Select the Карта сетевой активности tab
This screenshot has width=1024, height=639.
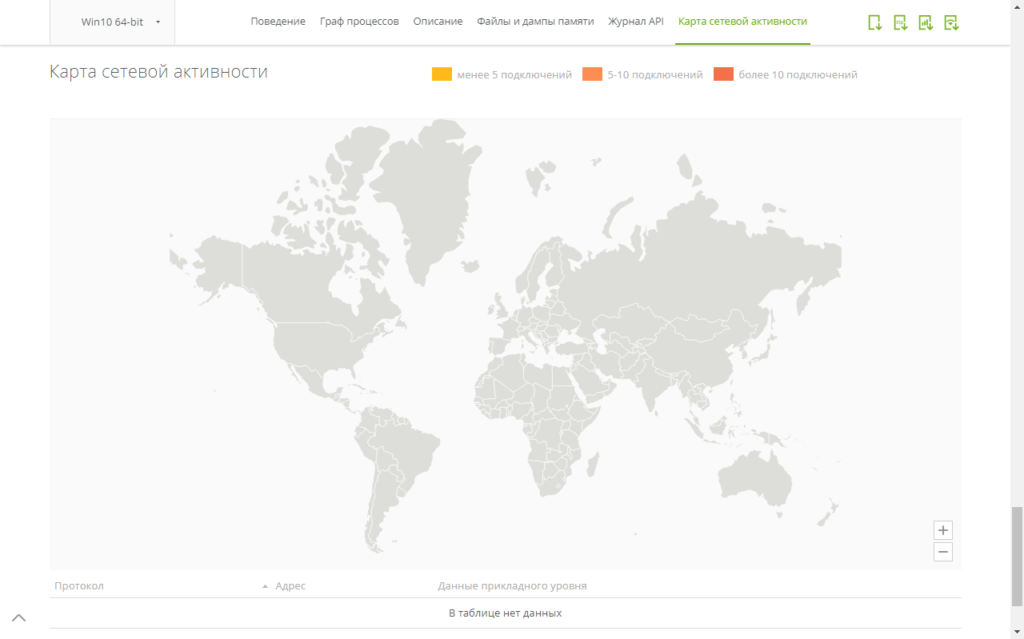click(742, 21)
